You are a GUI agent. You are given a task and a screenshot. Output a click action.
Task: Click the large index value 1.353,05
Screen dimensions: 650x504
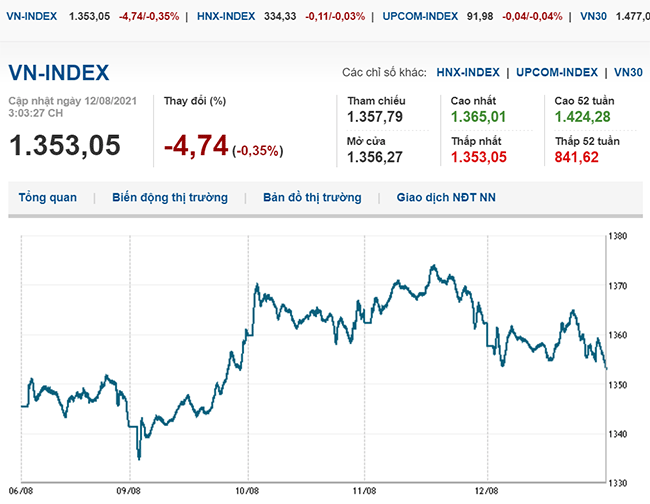65,145
